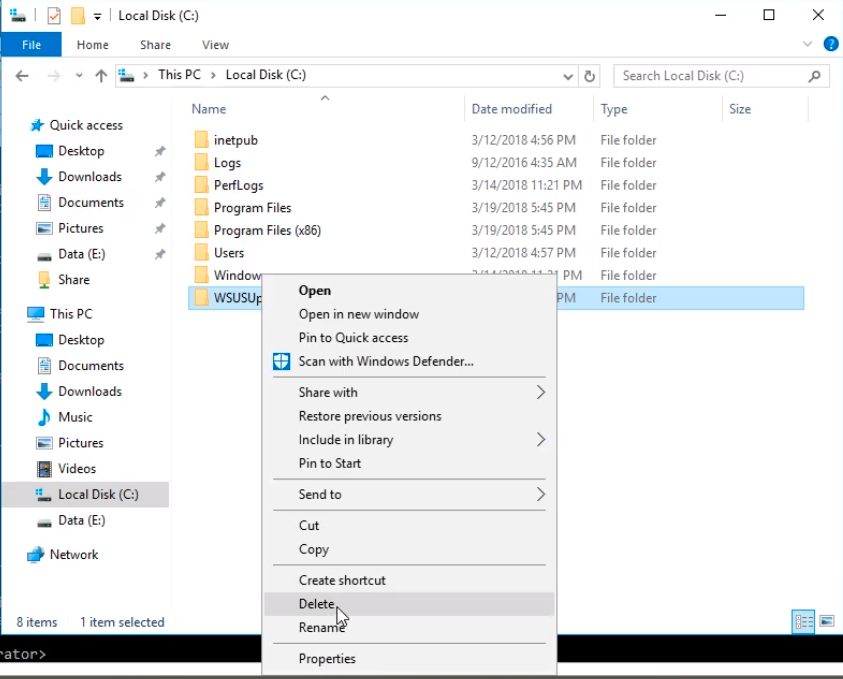Image resolution: width=843 pixels, height=679 pixels.
Task: Click the New folder icon in title bar
Action: click(x=77, y=16)
